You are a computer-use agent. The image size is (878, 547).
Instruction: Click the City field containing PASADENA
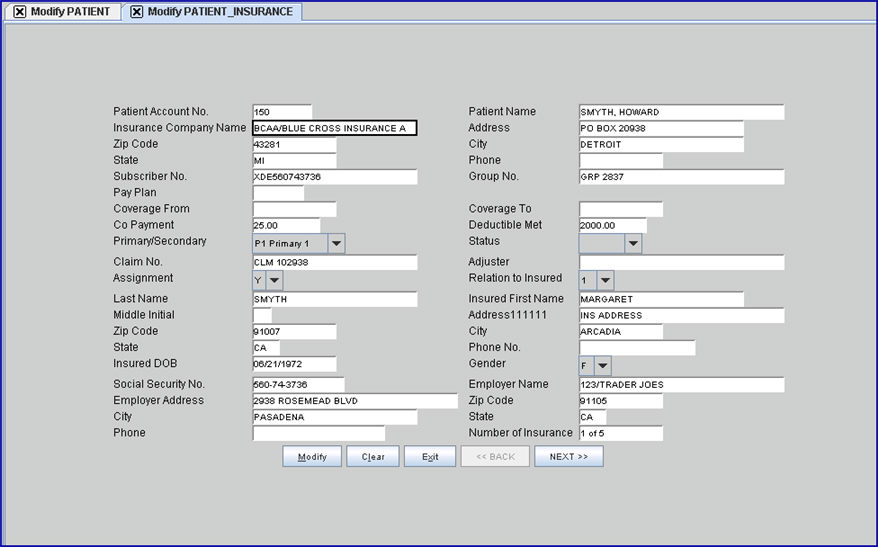pos(335,418)
